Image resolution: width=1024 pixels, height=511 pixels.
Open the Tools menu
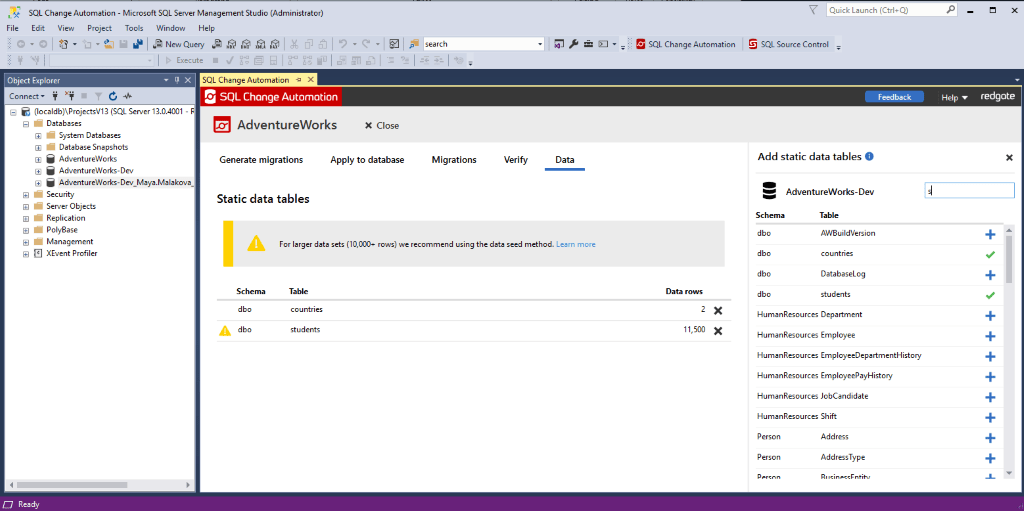pos(134,28)
